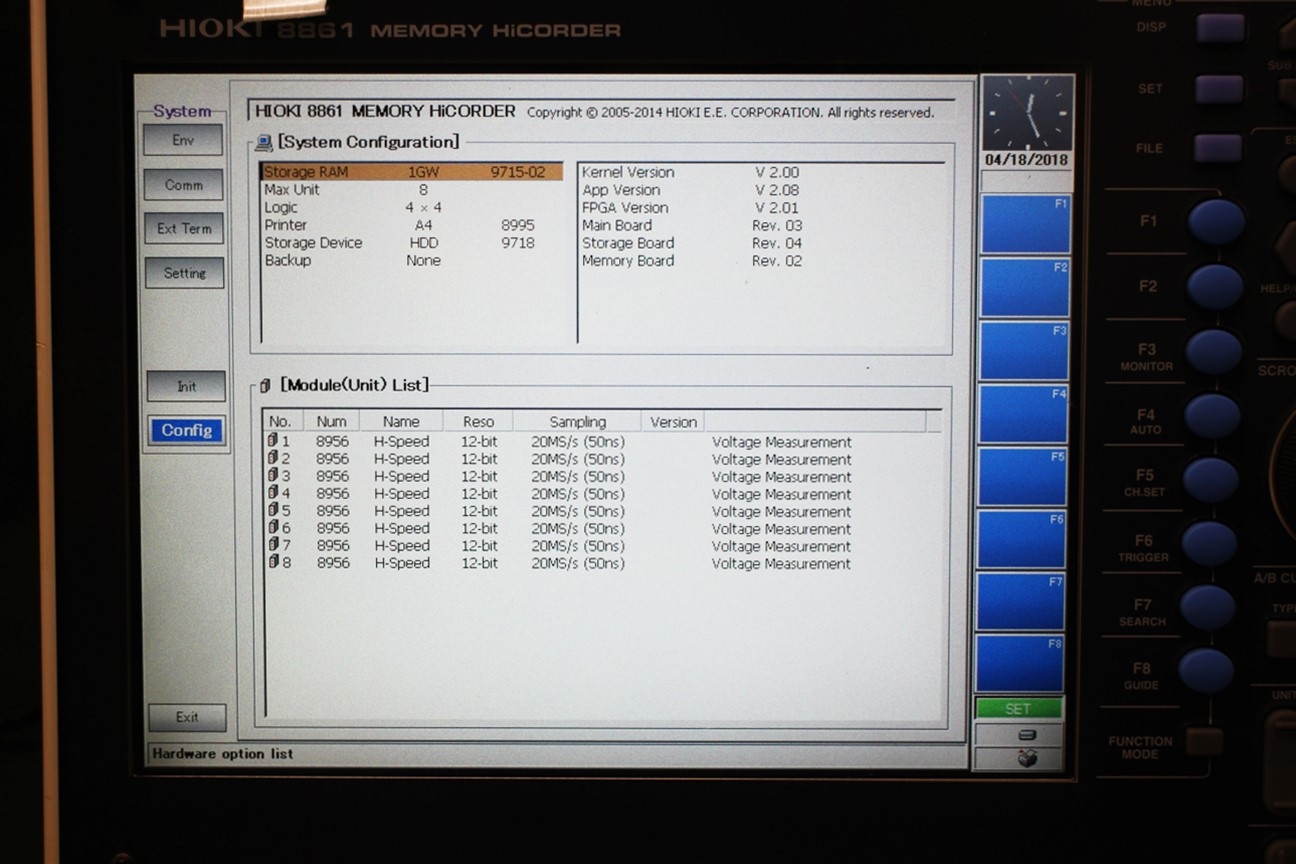Click the printer status icon below SET
Screen dimensions: 1296x864
[x=1026, y=759]
